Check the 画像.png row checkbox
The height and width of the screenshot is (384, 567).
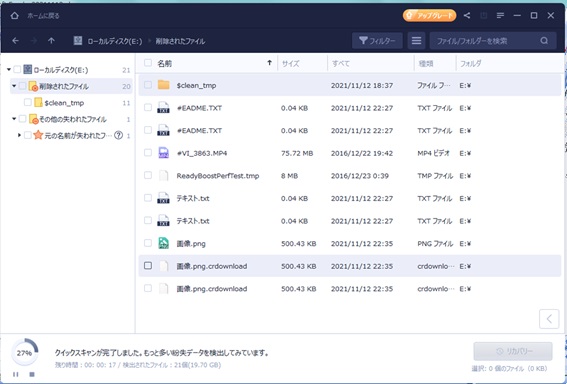148,243
